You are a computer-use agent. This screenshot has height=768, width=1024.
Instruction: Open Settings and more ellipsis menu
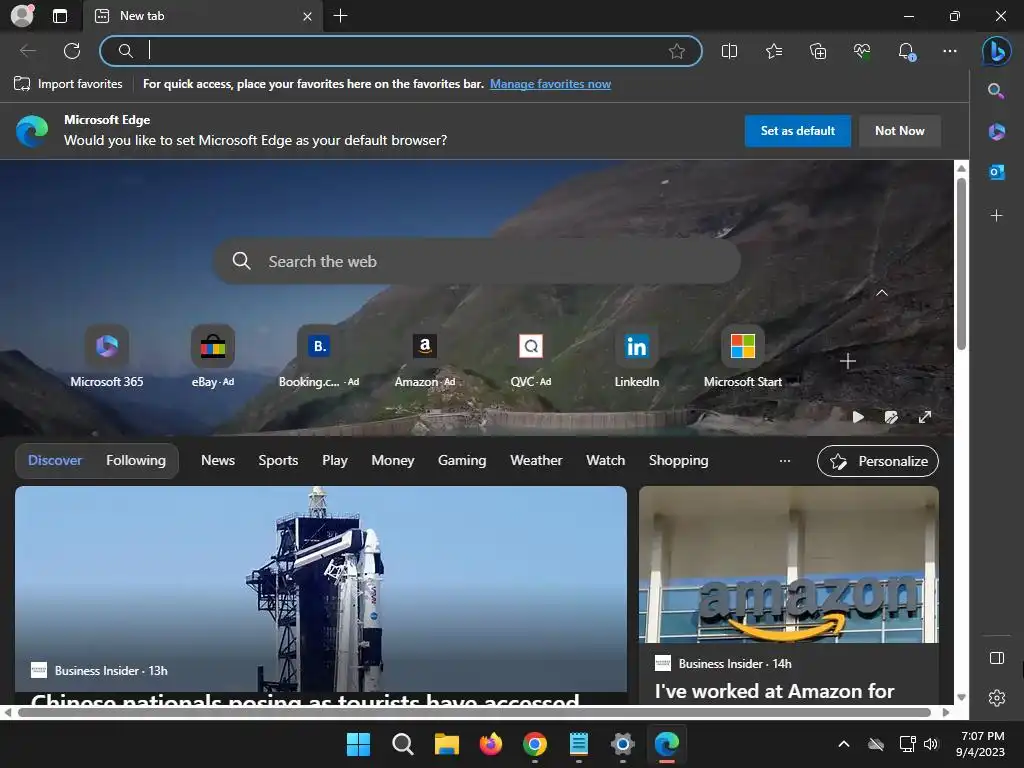coord(950,51)
